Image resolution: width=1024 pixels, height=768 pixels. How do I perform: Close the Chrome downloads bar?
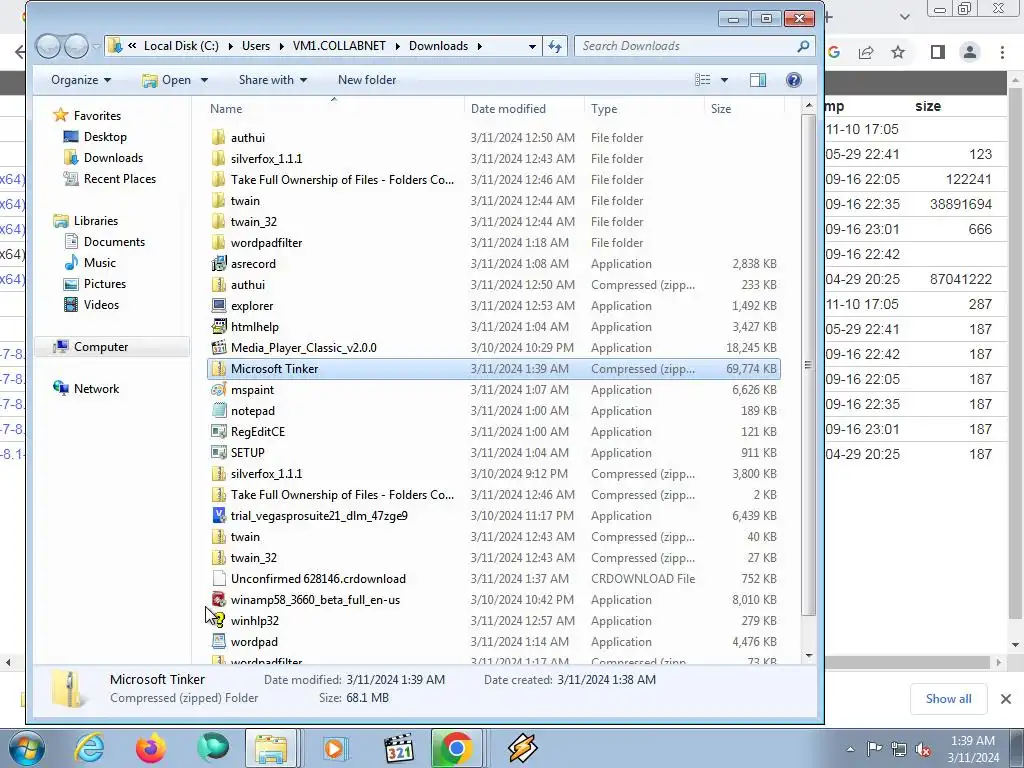click(1006, 699)
